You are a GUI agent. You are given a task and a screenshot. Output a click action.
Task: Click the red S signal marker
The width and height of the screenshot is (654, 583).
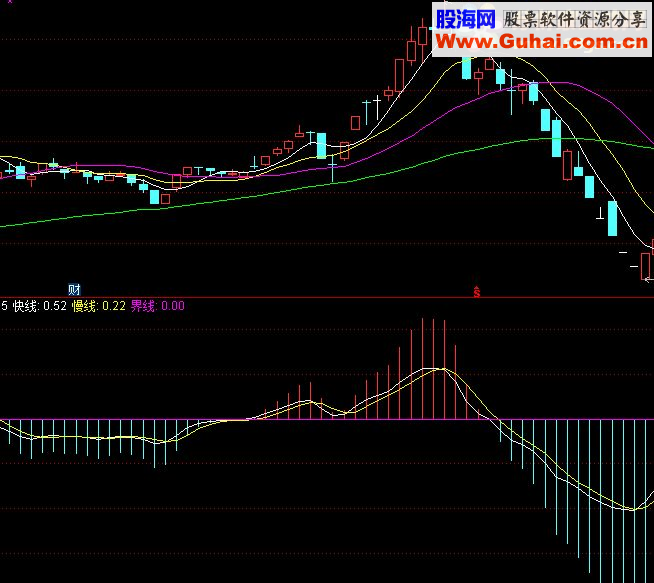pyautogui.click(x=477, y=292)
